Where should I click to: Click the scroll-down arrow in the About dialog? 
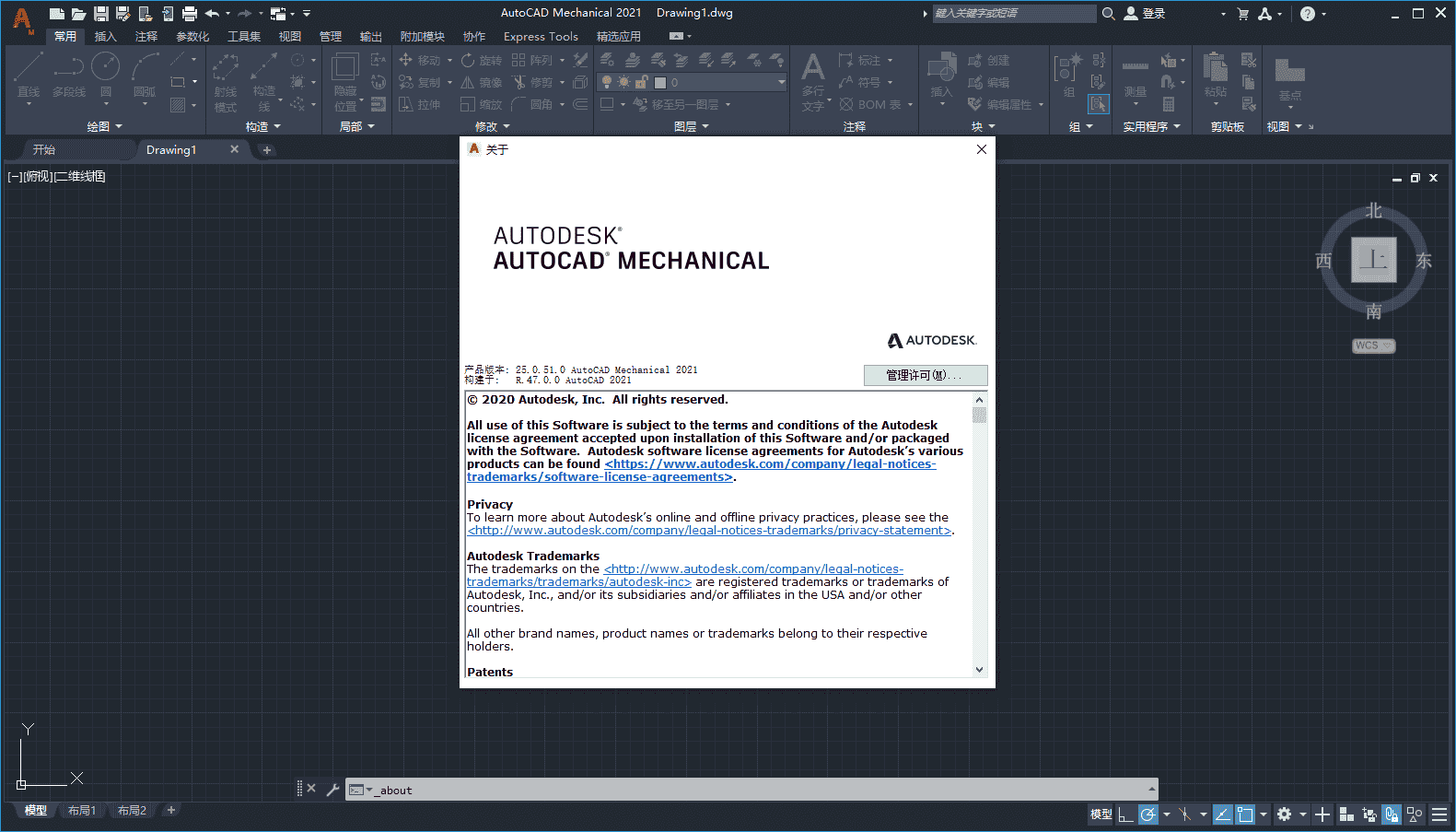click(979, 670)
